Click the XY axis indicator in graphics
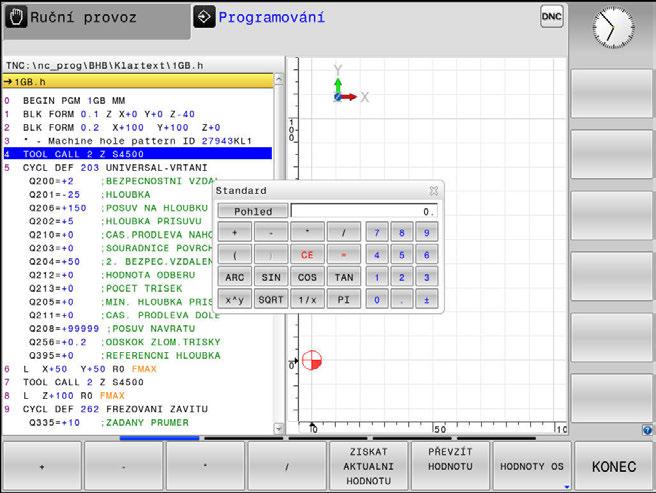 coord(351,85)
